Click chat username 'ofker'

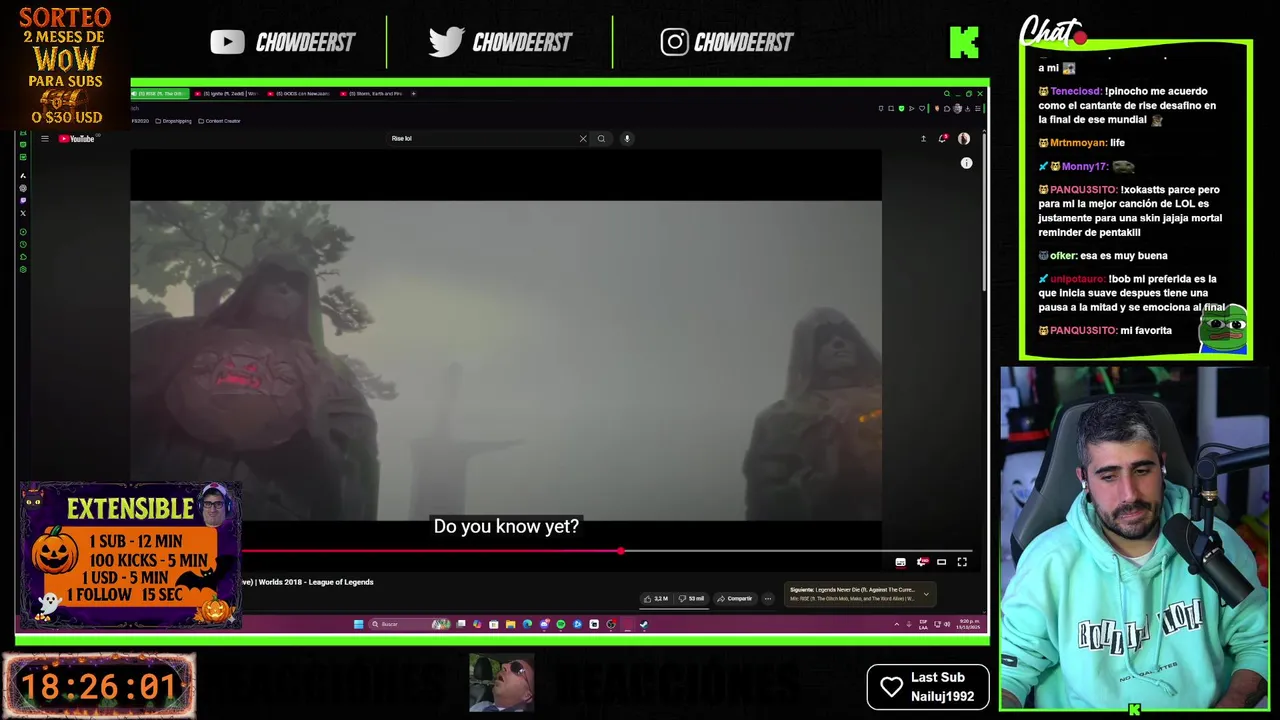click(x=1062, y=256)
